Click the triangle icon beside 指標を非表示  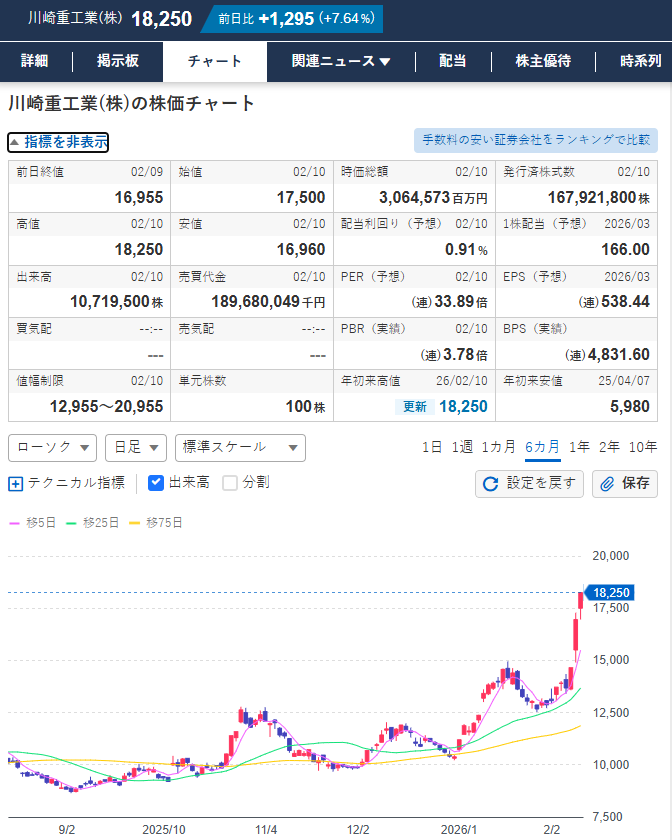14,142
